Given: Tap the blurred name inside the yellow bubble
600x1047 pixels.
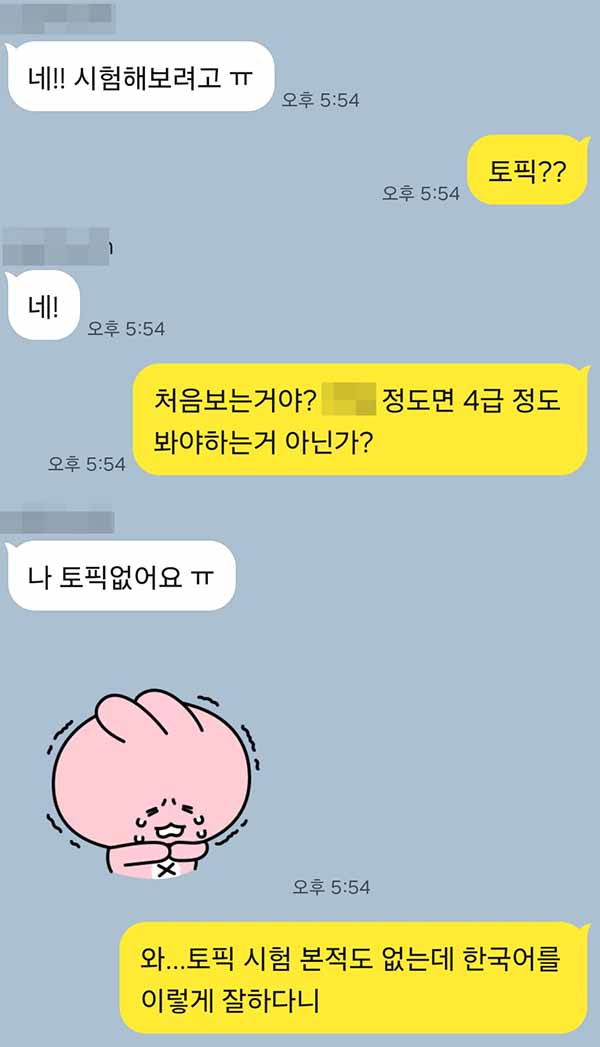Looking at the screenshot, I should pos(349,399).
